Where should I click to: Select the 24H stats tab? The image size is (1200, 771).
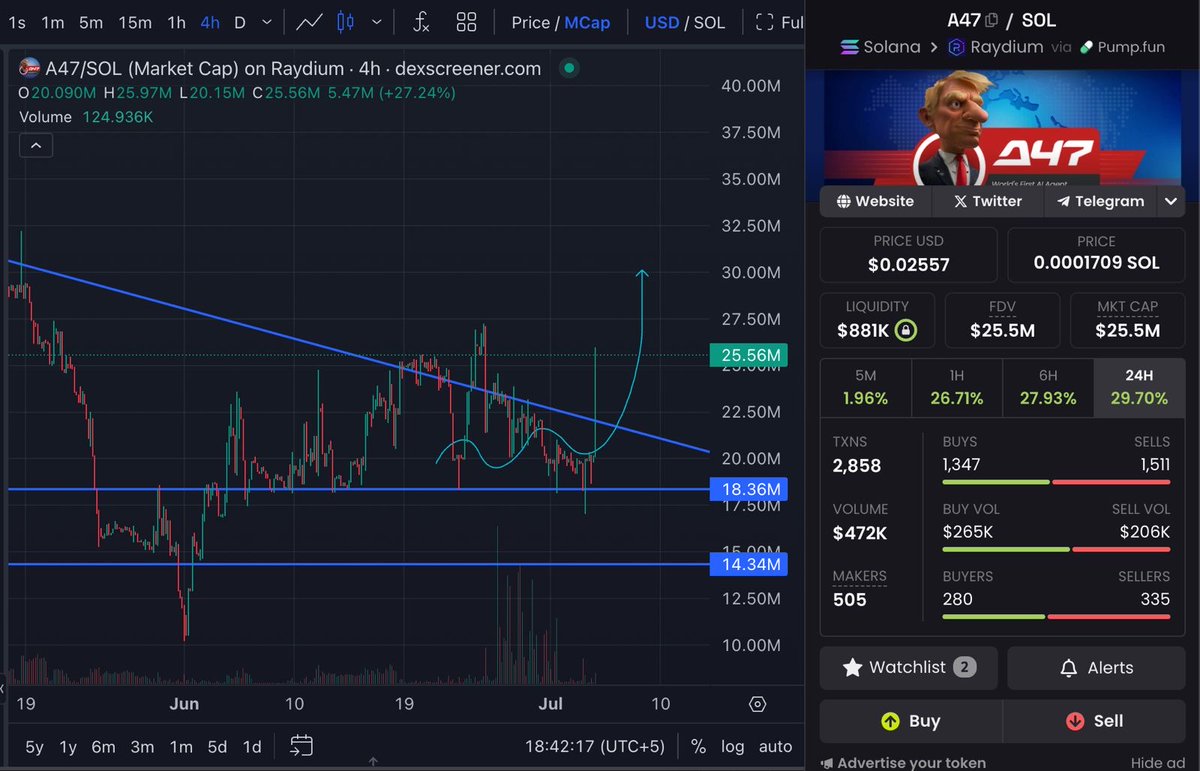point(1139,388)
